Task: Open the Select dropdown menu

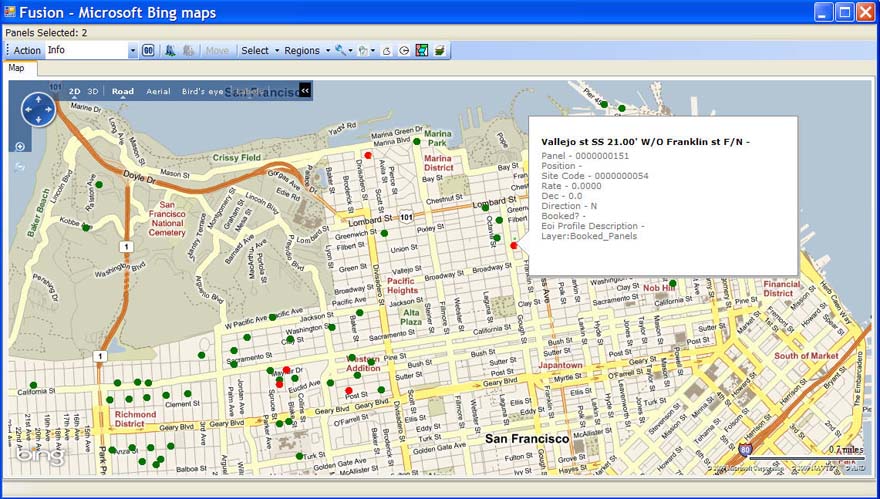Action: pyautogui.click(x=260, y=51)
